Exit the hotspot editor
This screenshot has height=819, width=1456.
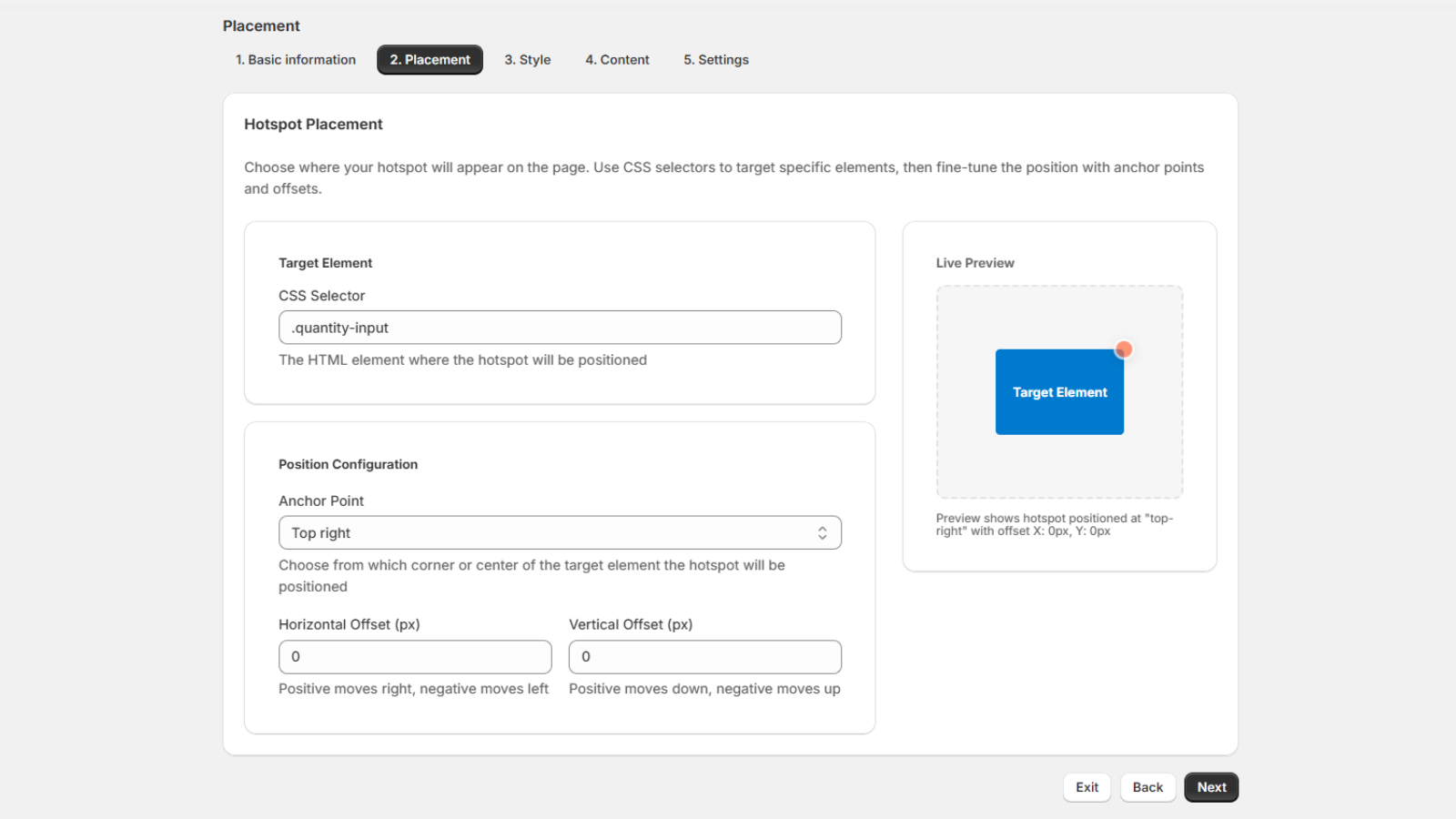coord(1087,787)
